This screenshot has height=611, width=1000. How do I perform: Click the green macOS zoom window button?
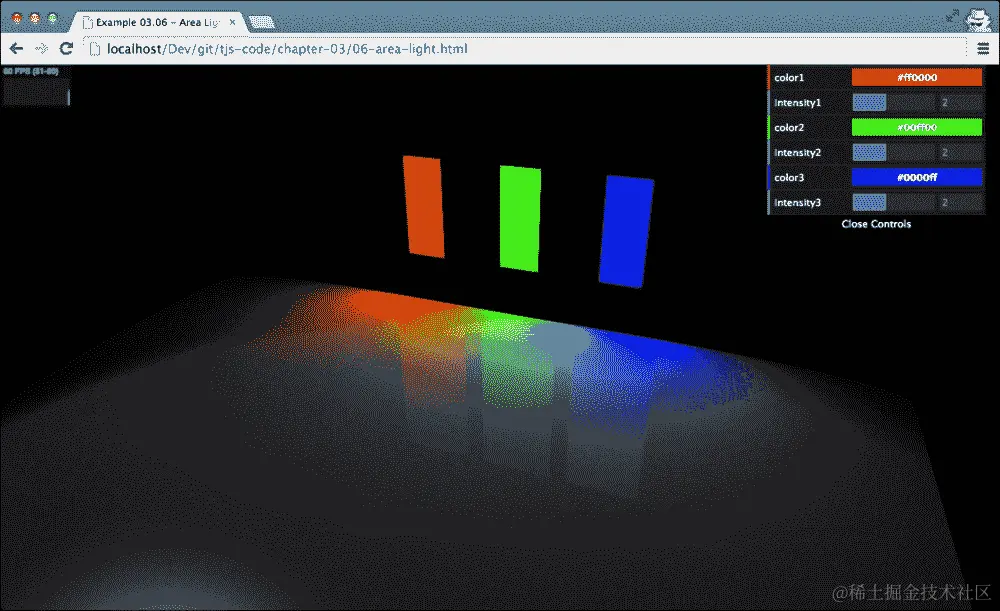pyautogui.click(x=52, y=18)
